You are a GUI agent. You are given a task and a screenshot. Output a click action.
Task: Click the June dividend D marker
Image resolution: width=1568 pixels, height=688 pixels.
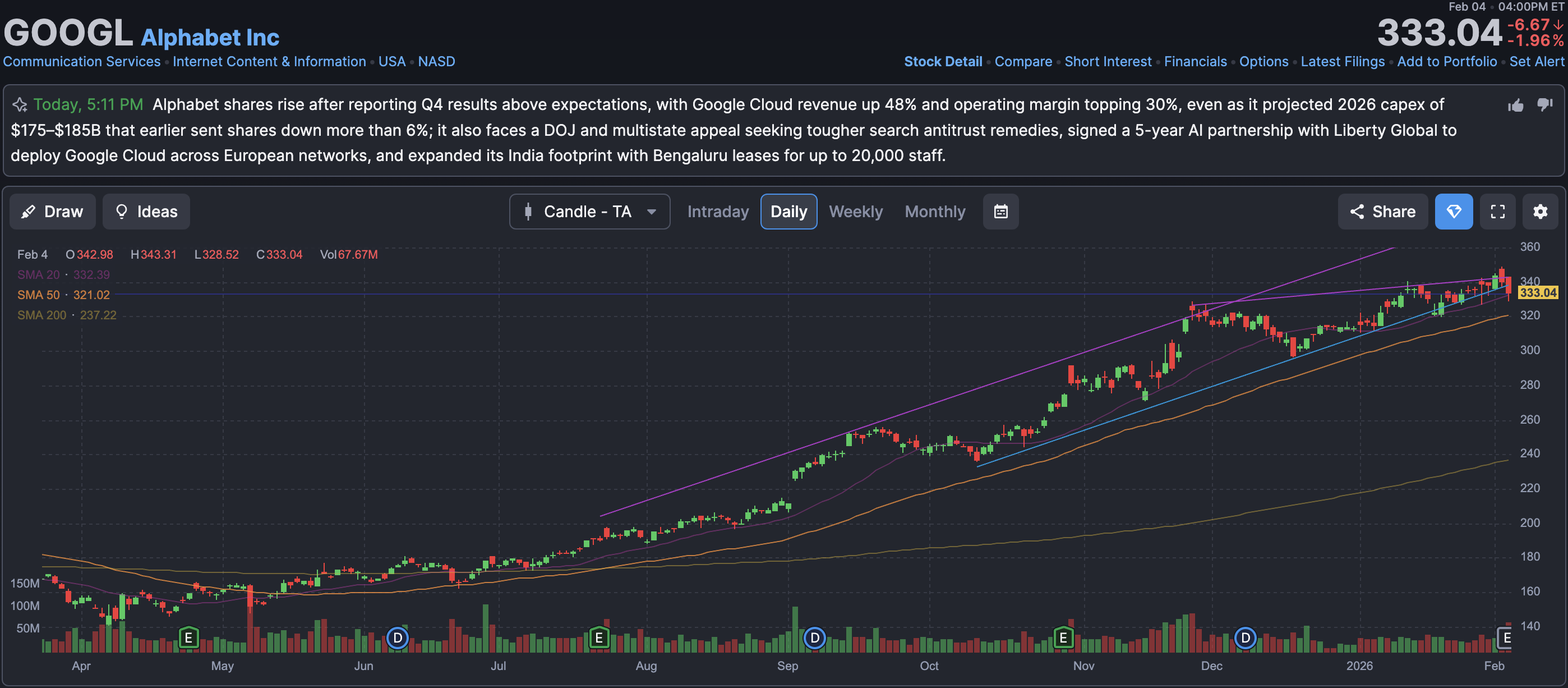[x=398, y=637]
